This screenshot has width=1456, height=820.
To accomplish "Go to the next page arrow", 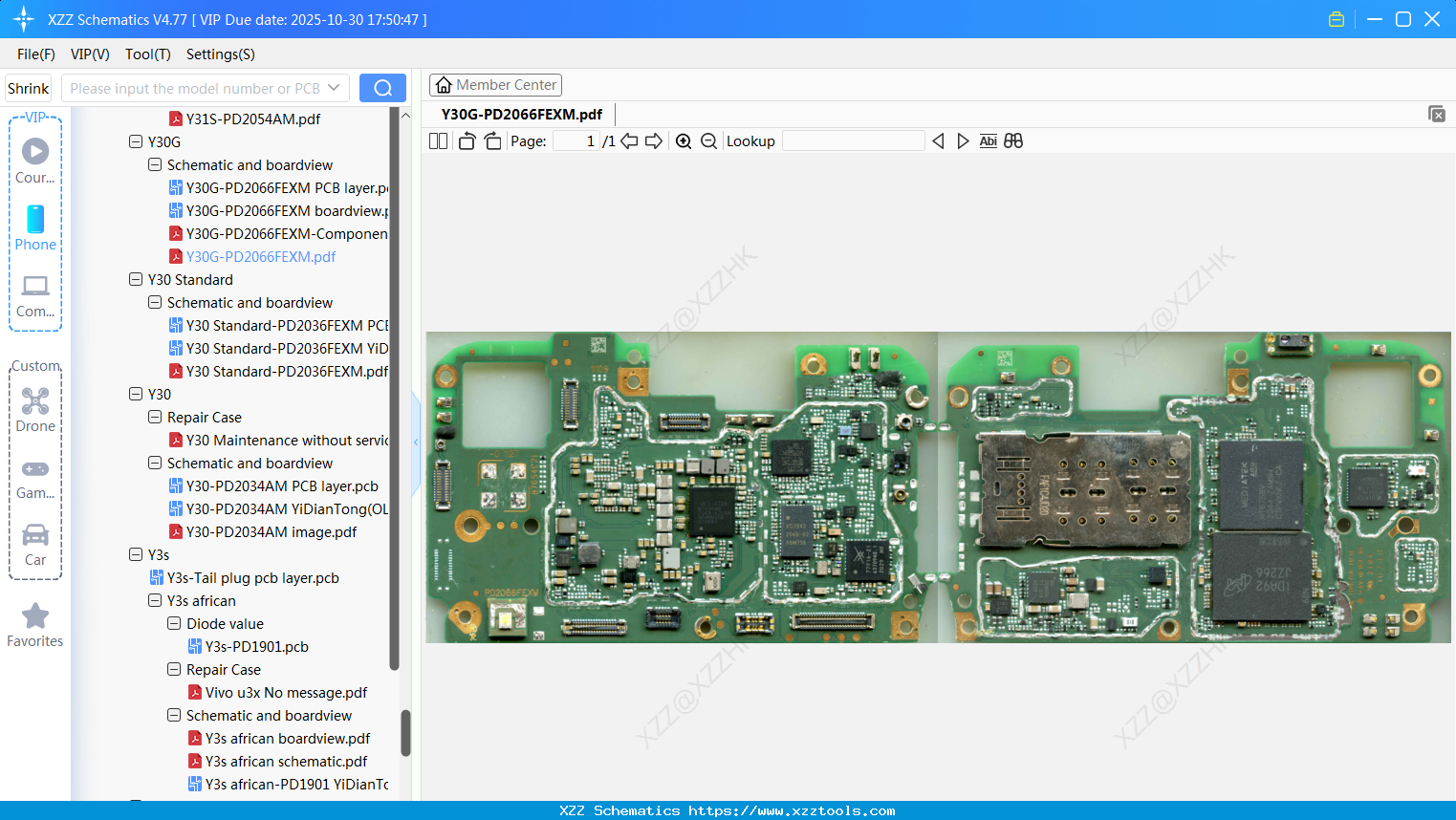I will [x=654, y=140].
